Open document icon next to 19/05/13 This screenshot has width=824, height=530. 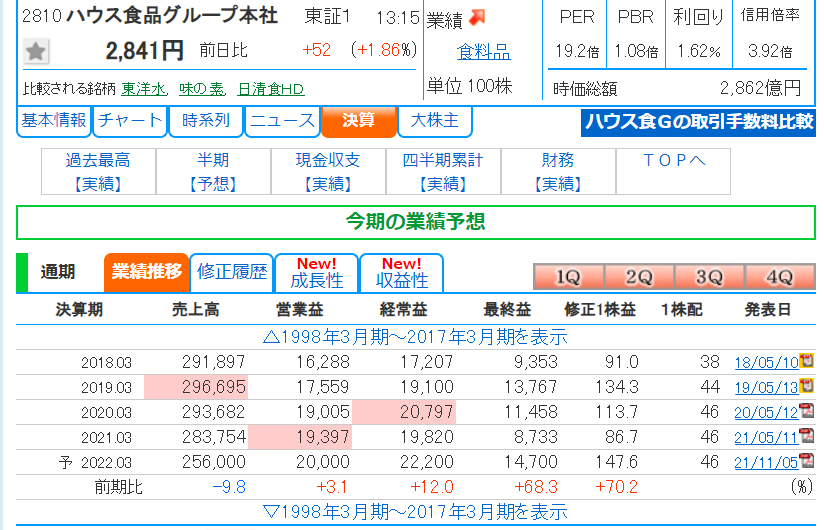[807, 386]
